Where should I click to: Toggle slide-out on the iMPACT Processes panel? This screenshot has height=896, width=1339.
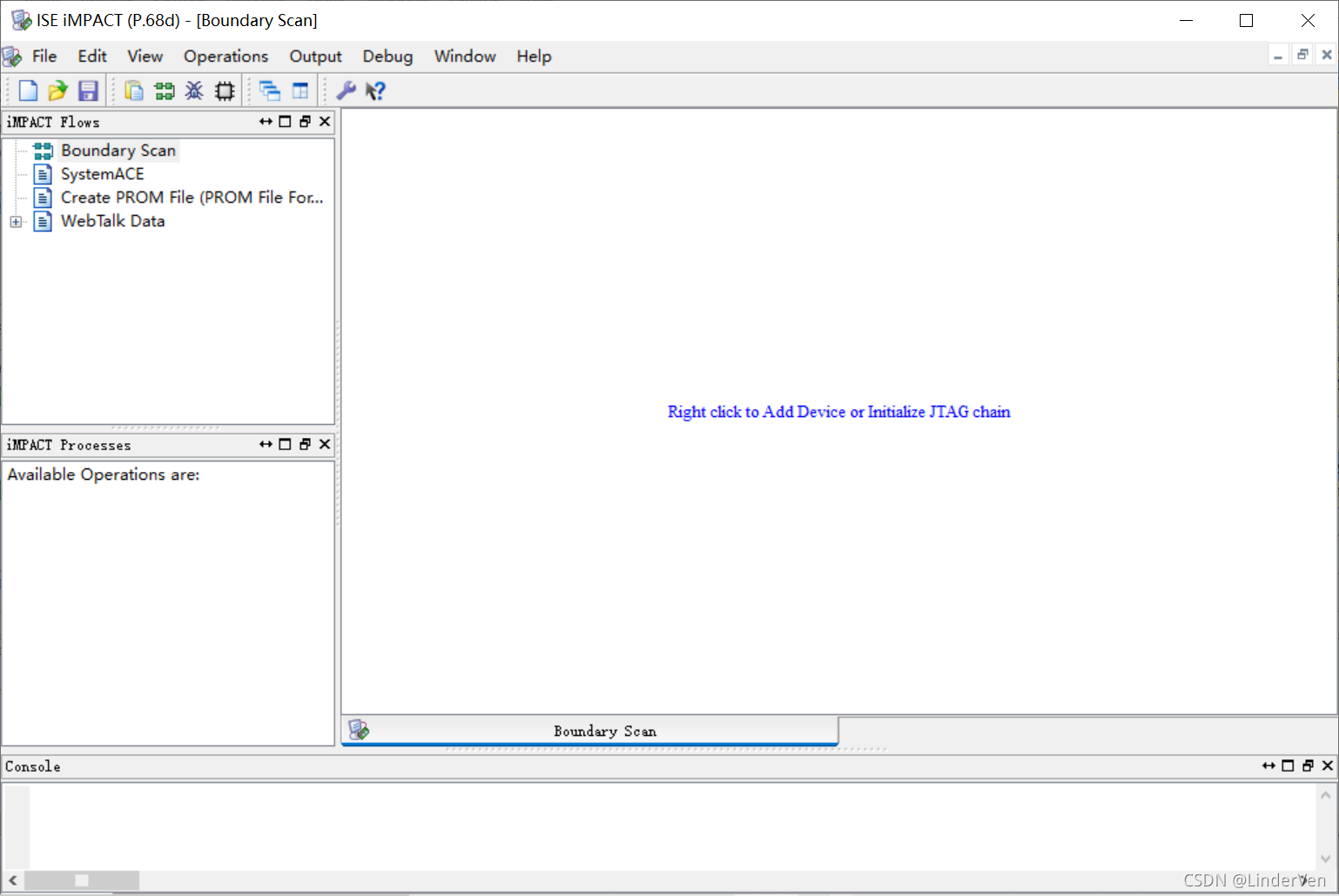tap(266, 444)
